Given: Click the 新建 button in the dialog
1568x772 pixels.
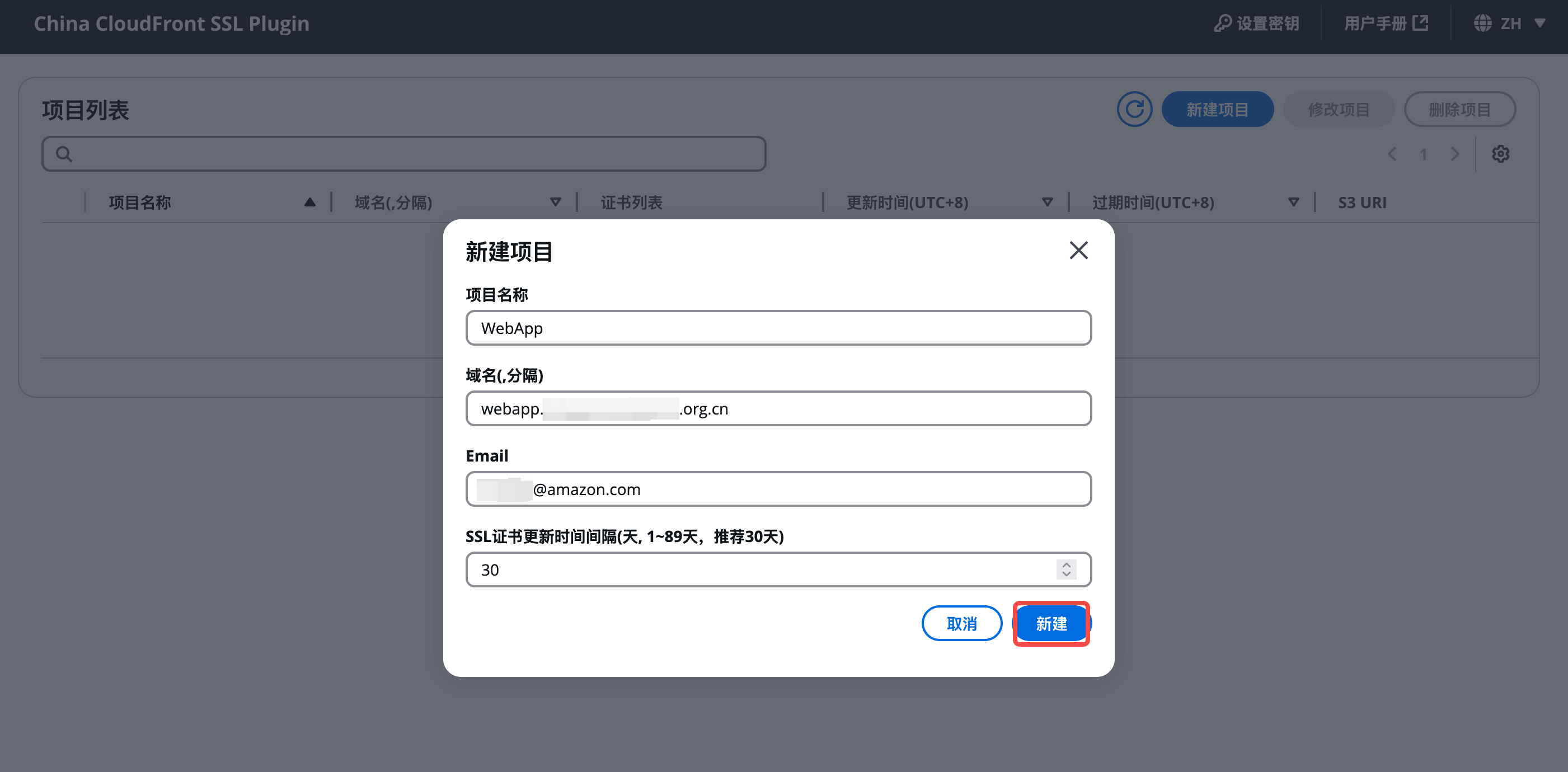Looking at the screenshot, I should point(1051,624).
